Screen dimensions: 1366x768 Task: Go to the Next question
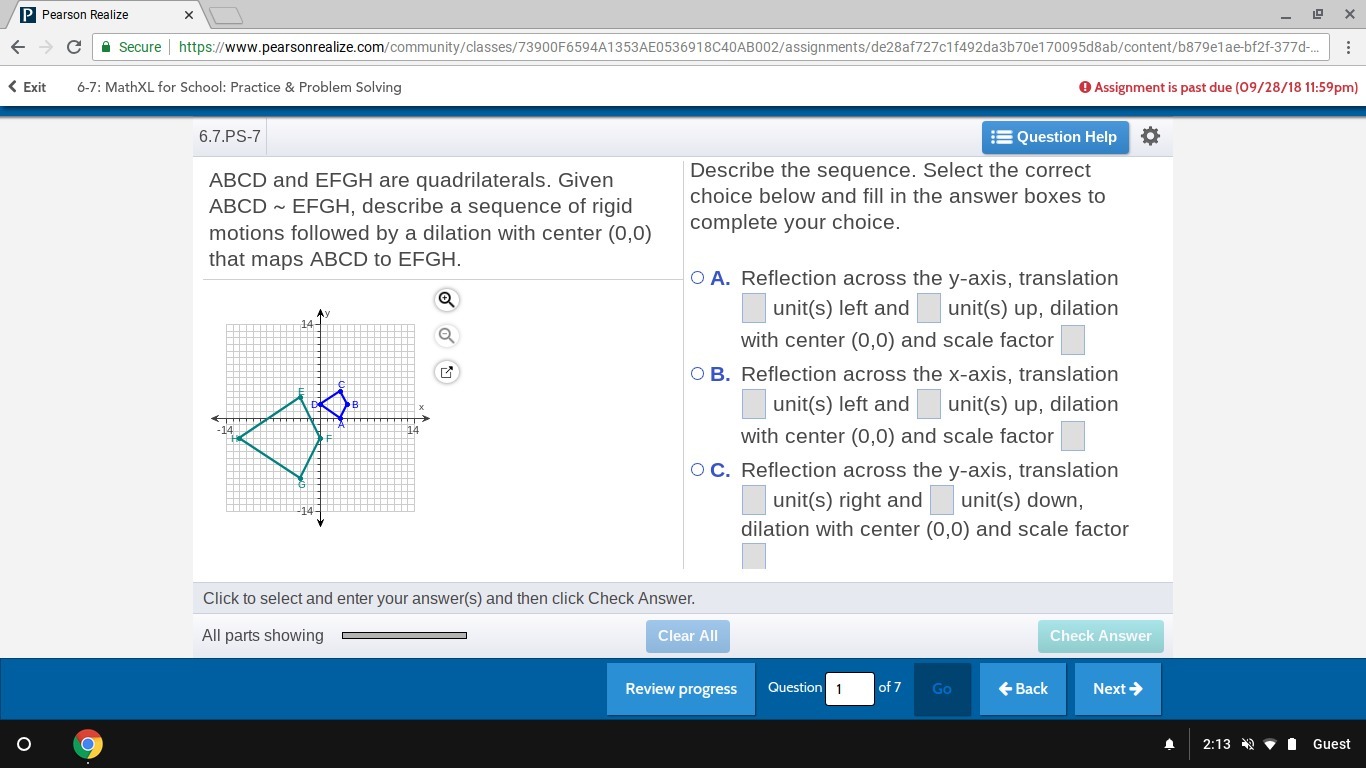click(1117, 689)
